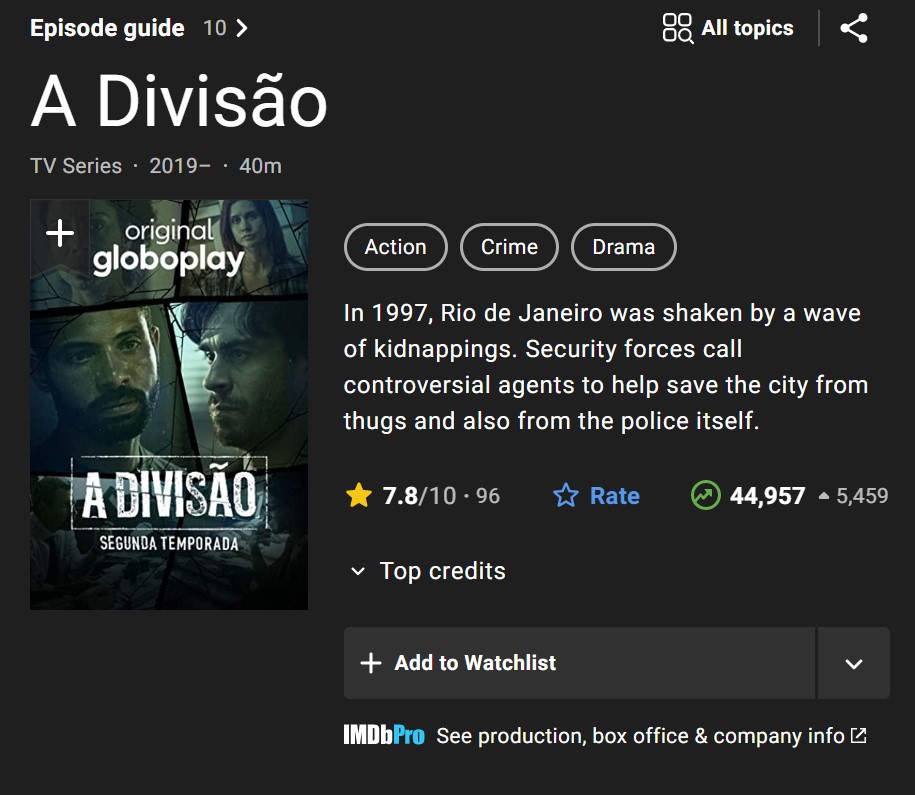Select the Drama genre chip
The height and width of the screenshot is (795, 915).
point(624,247)
